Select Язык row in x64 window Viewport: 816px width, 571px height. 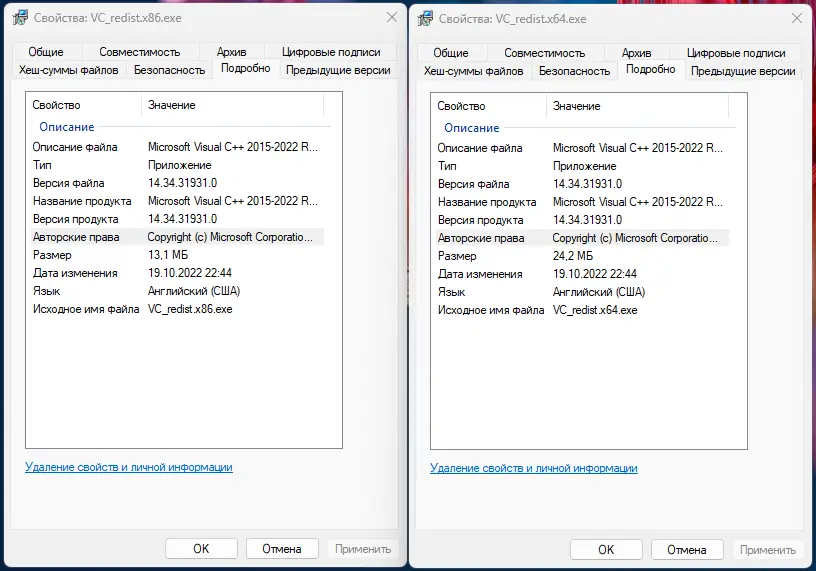click(x=582, y=292)
